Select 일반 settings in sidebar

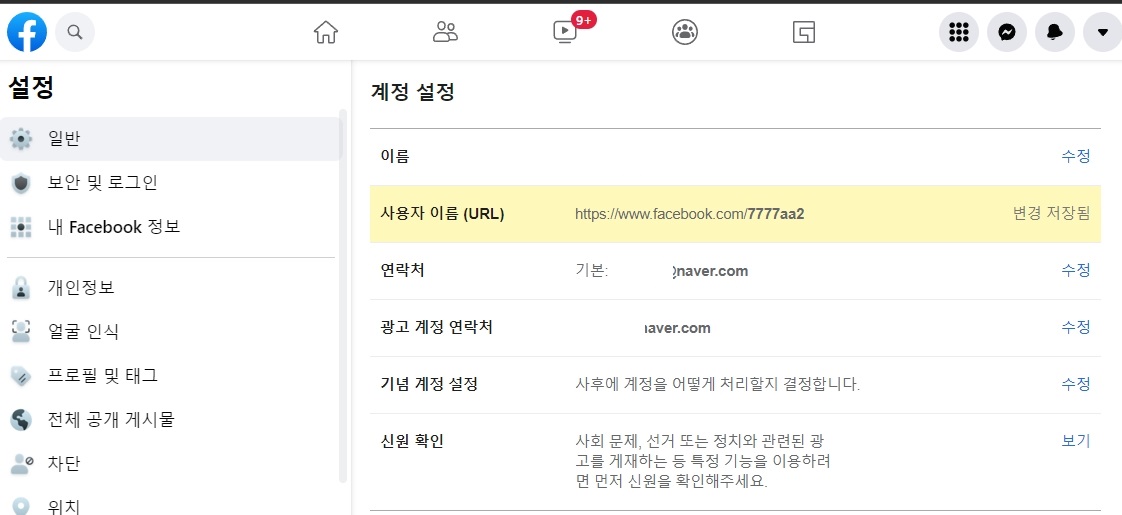point(171,139)
